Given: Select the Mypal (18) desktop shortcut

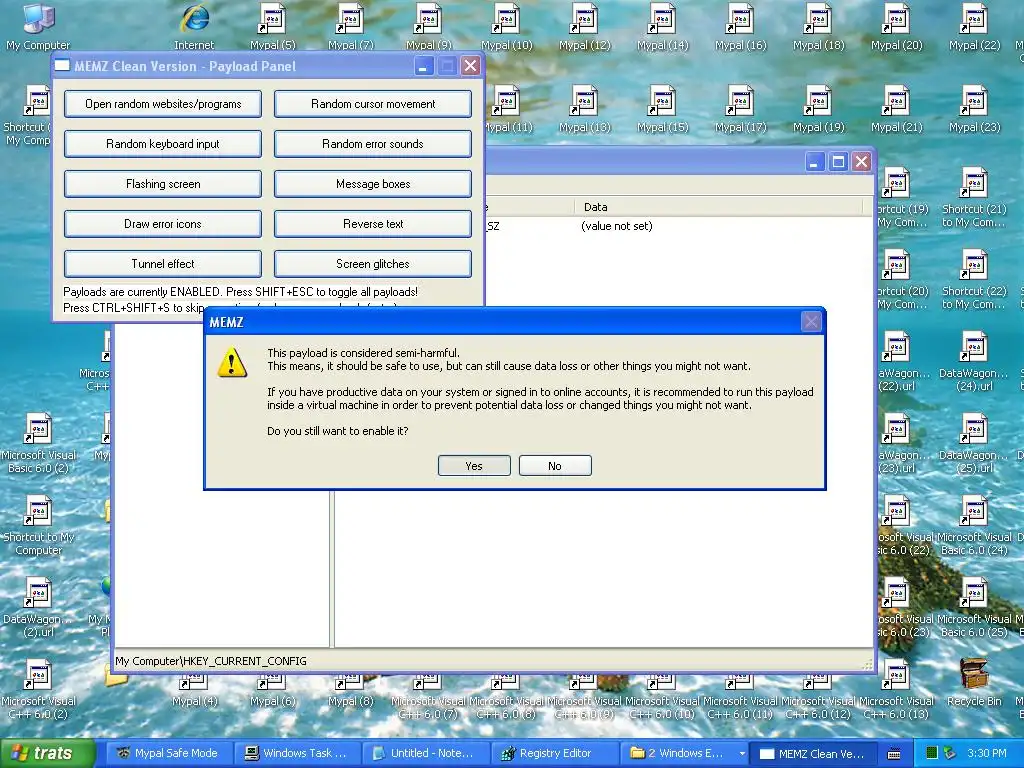Looking at the screenshot, I should [818, 27].
